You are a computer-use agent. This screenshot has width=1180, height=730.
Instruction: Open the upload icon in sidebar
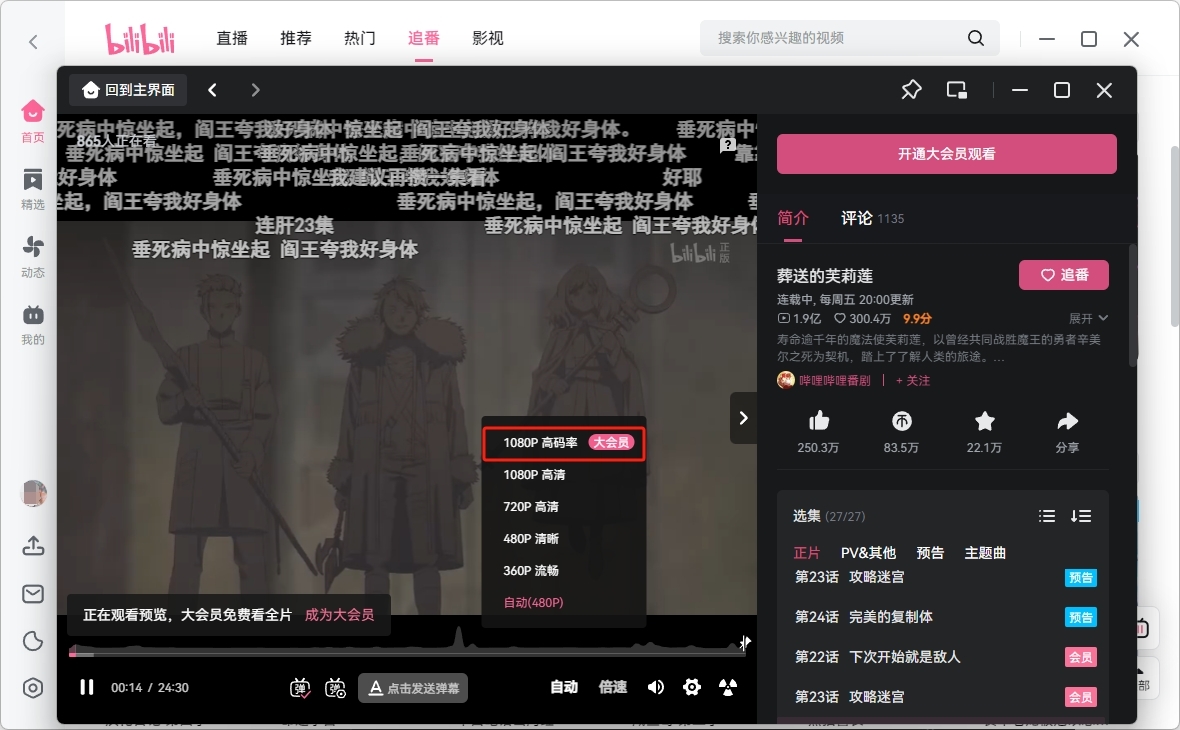coord(33,546)
